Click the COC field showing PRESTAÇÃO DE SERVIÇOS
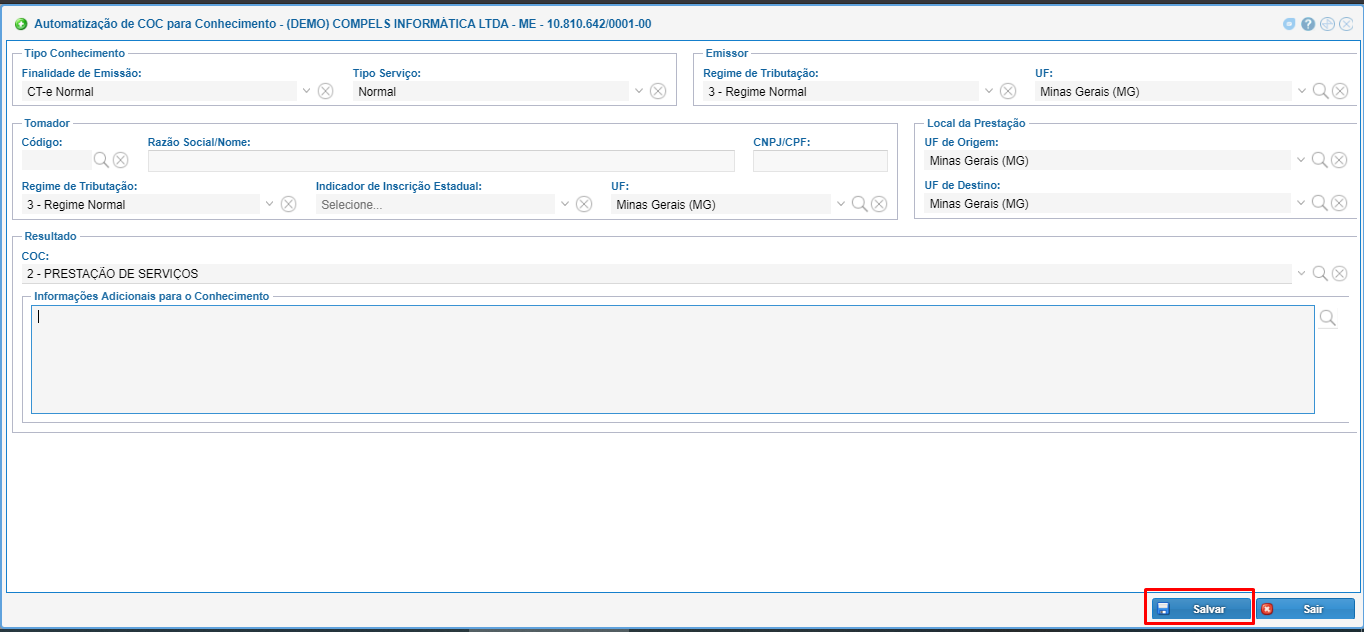The height and width of the screenshot is (632, 1364). click(656, 273)
